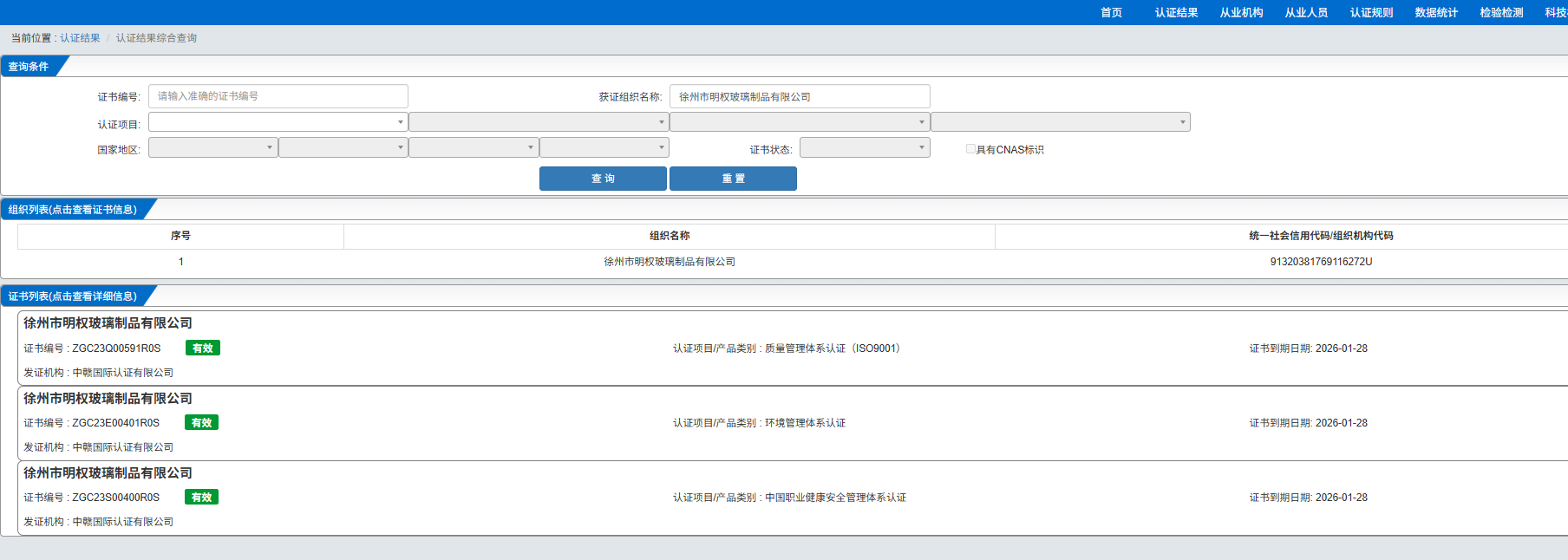Click the 序号 column header
The image size is (1568, 560).
tap(180, 236)
